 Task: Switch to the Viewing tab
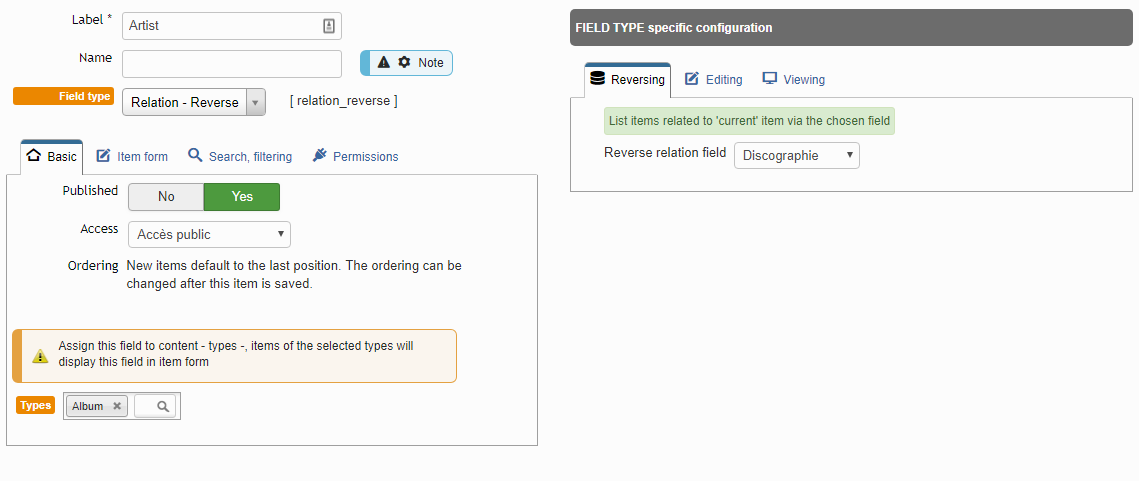click(794, 79)
